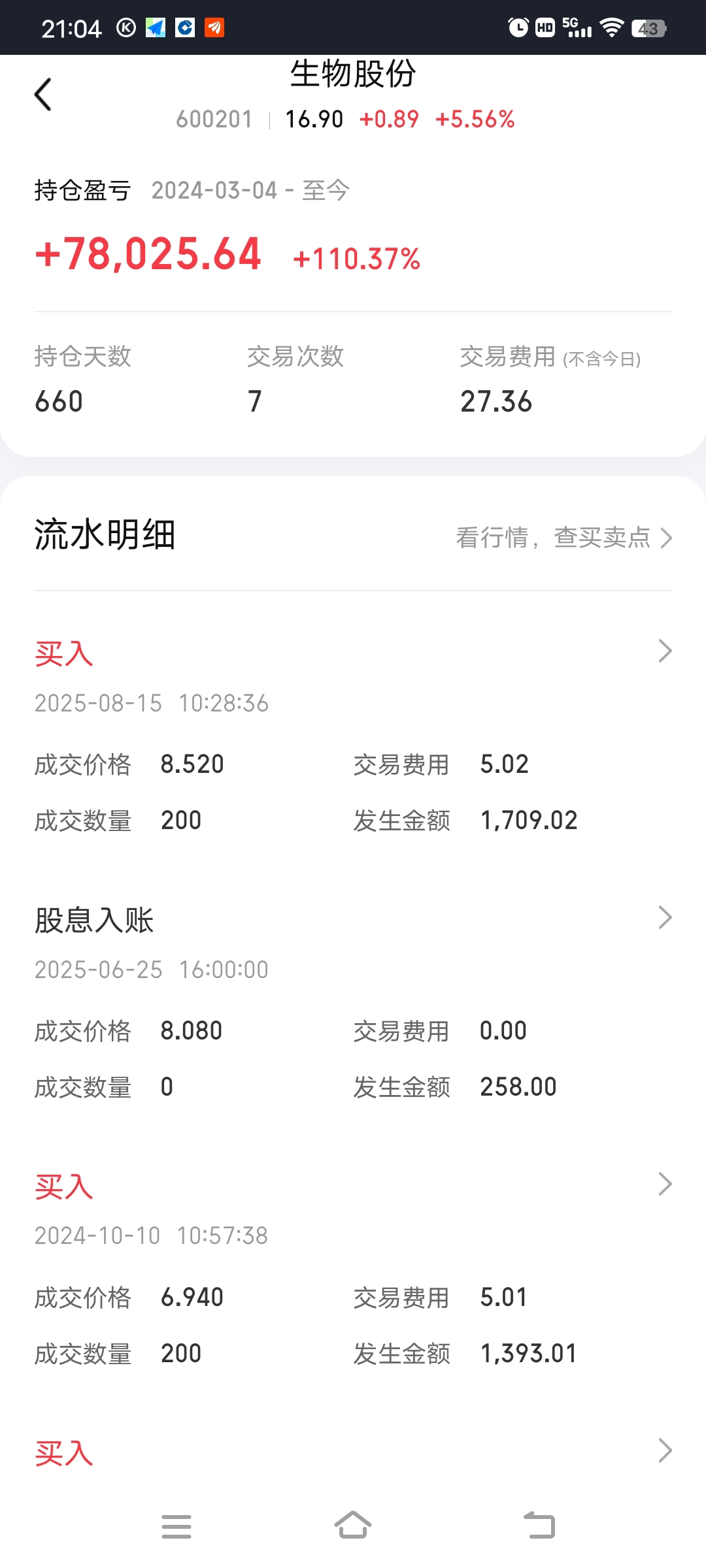Tap the 生物股份 stock title
This screenshot has width=706, height=1568.
(353, 73)
